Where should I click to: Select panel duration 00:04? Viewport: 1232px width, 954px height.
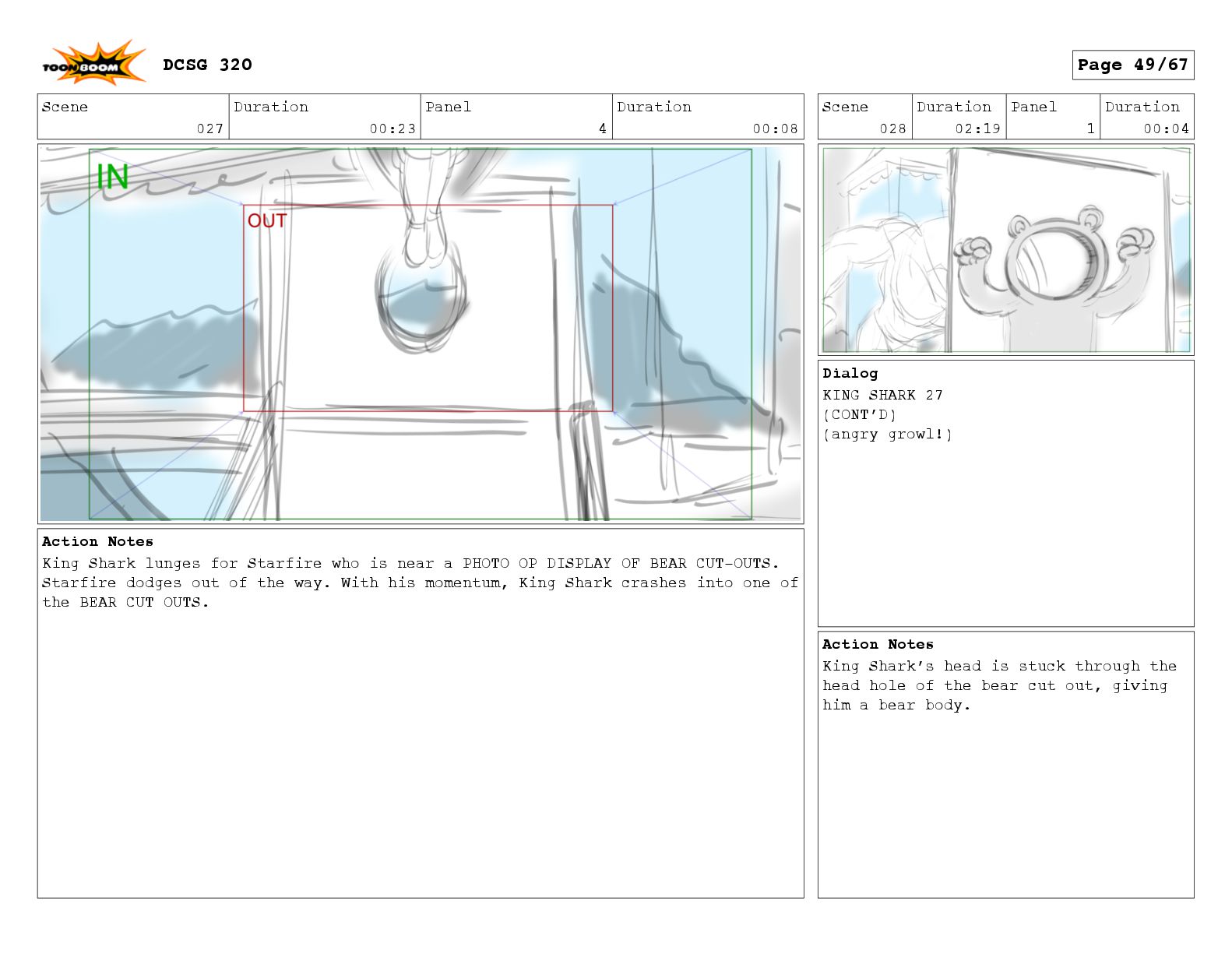tap(1166, 128)
